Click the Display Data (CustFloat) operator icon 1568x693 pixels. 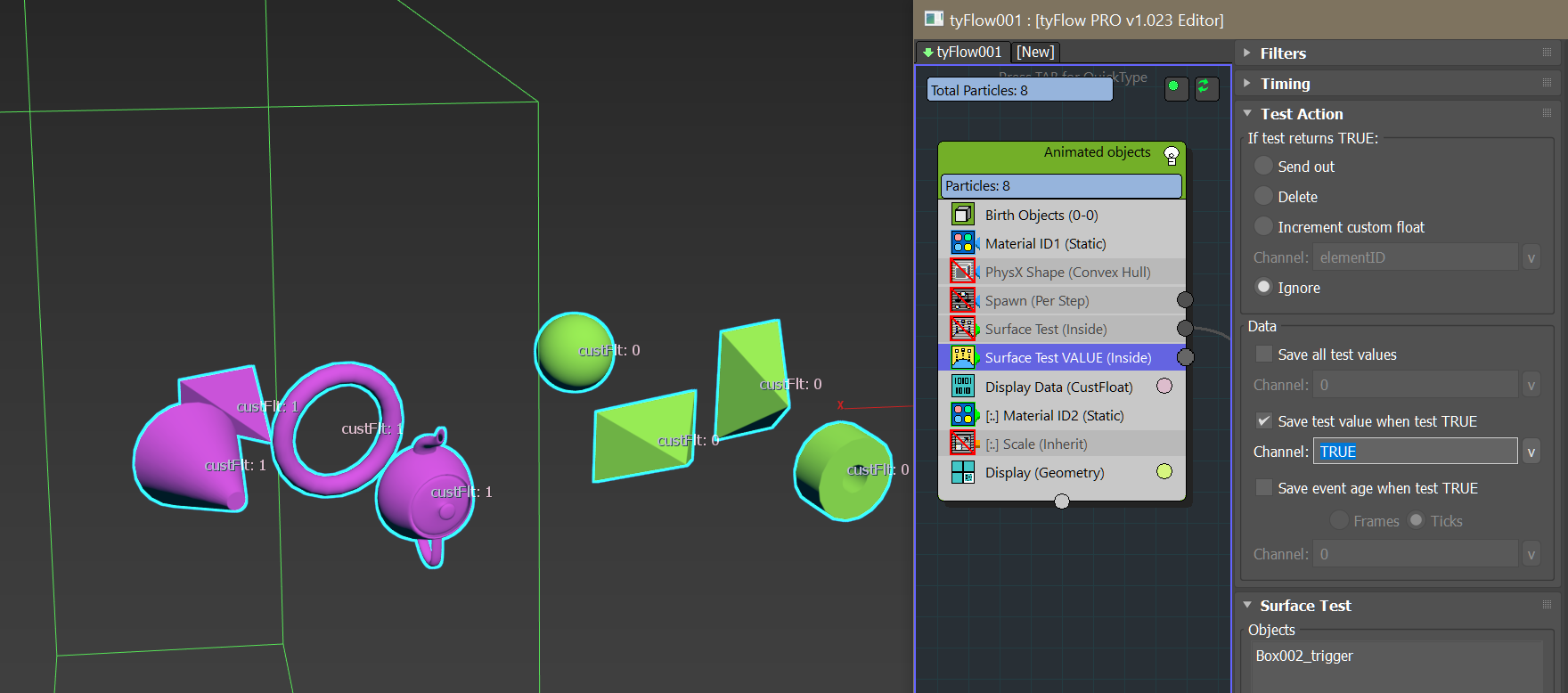point(962,387)
